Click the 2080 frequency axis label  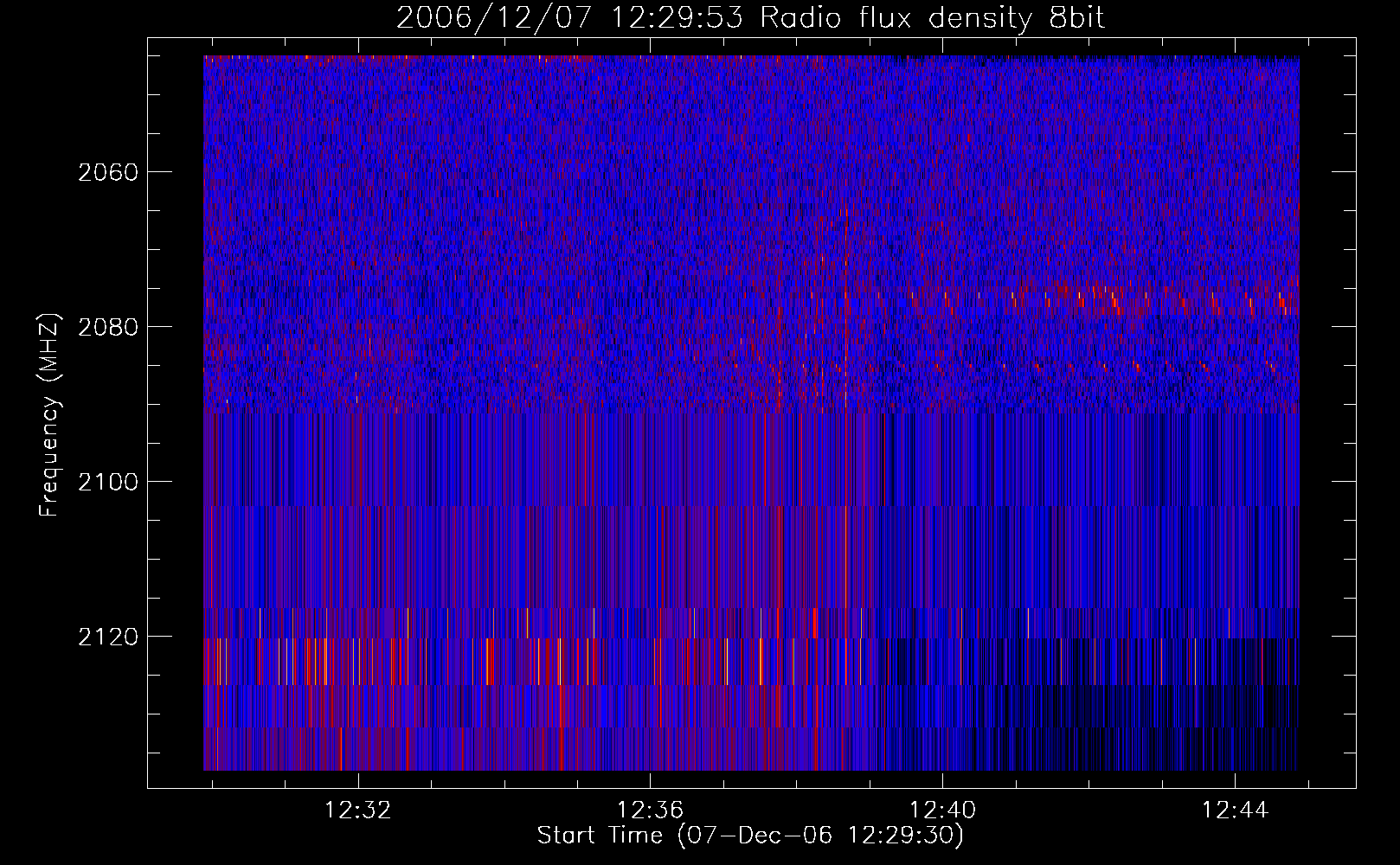pyautogui.click(x=108, y=327)
